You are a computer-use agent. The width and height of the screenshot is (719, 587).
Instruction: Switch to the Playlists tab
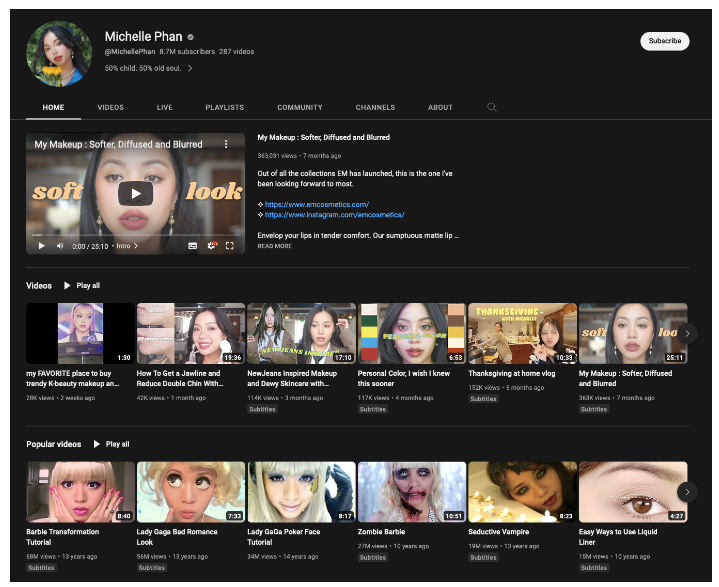[x=224, y=107]
